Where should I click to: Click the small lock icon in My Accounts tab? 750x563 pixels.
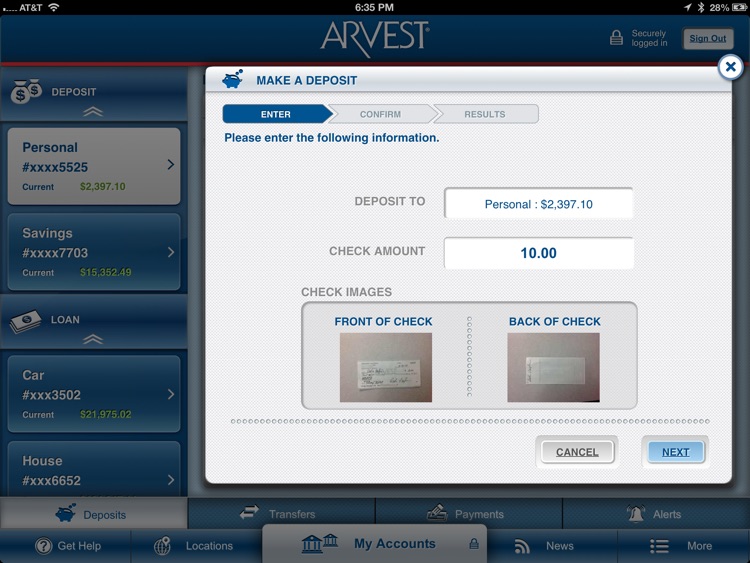pos(474,544)
